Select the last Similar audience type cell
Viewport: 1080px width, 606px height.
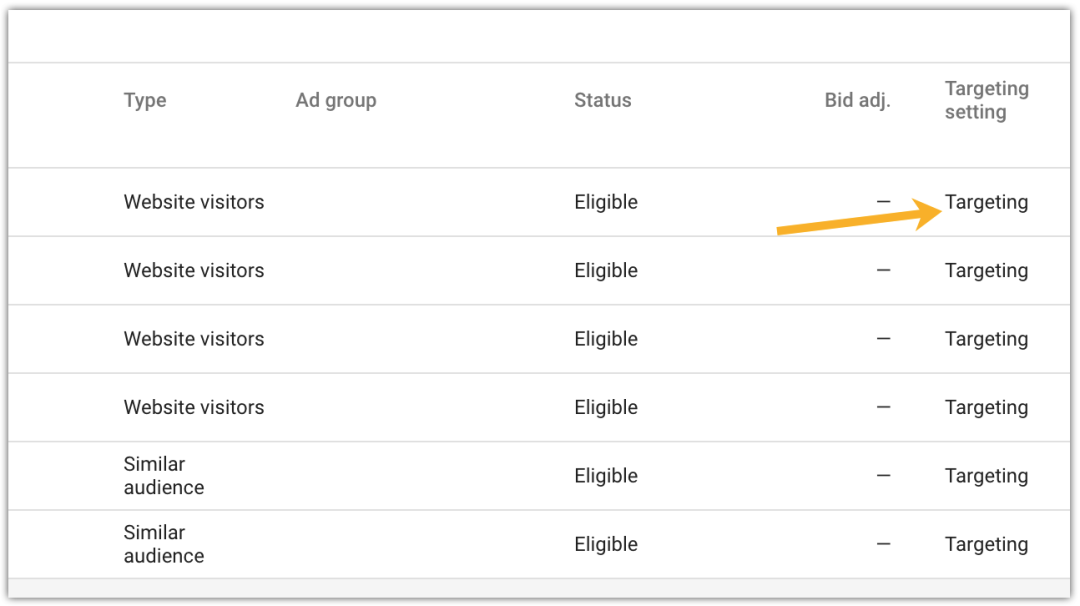(164, 544)
